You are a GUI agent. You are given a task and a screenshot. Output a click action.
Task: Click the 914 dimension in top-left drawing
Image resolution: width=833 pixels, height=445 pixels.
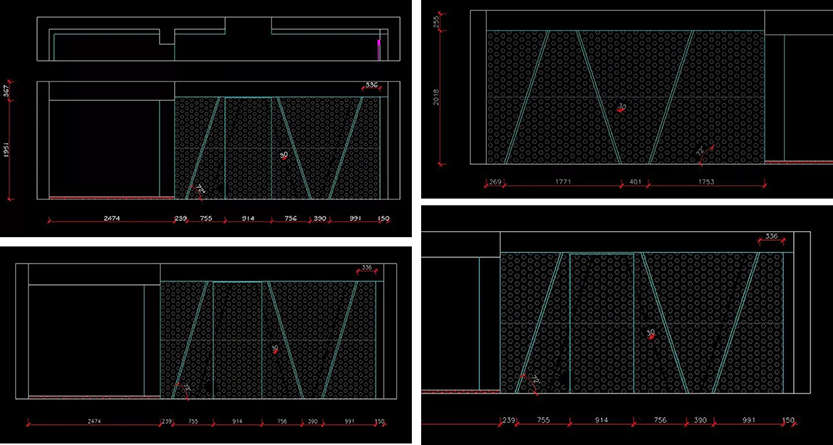248,217
